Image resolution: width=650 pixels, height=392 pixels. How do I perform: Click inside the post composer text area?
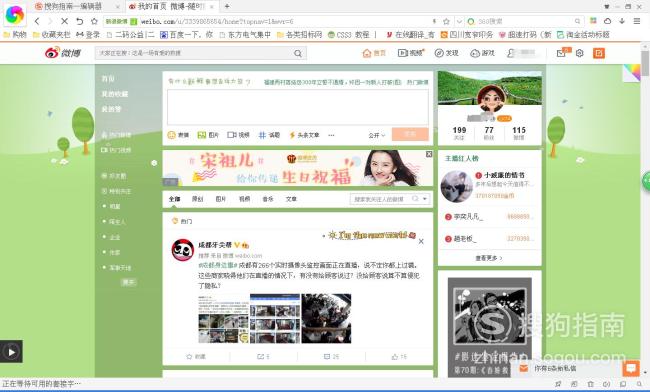pos(298,107)
